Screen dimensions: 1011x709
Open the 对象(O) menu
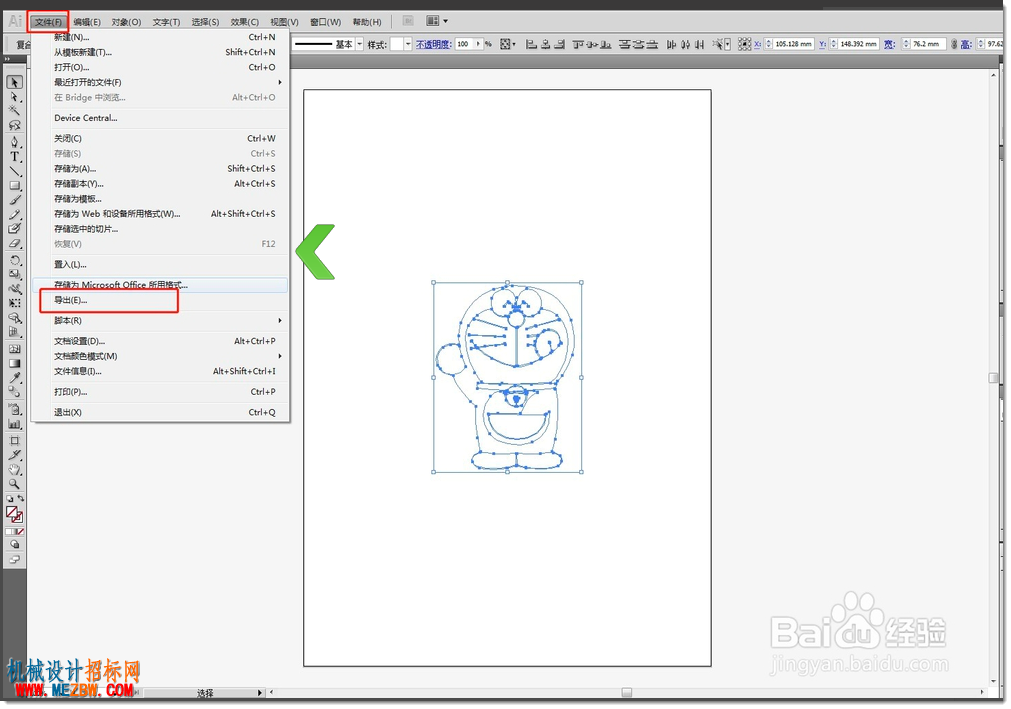click(126, 22)
